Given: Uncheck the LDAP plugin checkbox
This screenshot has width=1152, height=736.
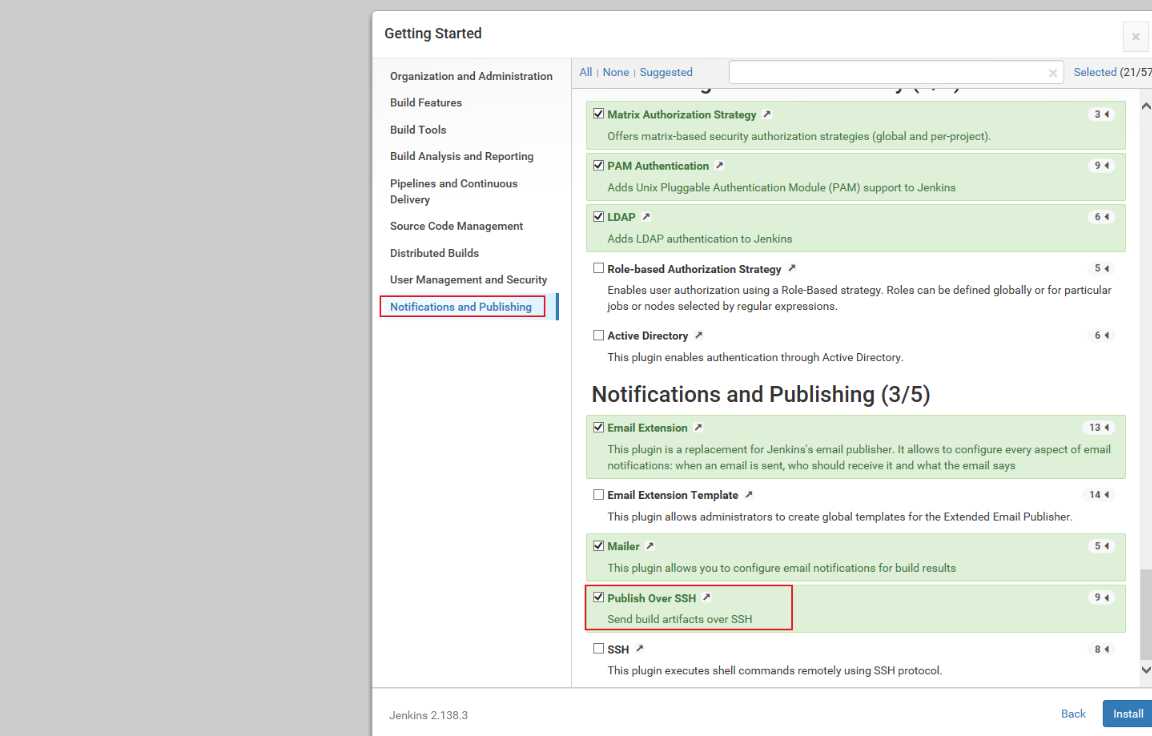Looking at the screenshot, I should [x=599, y=217].
